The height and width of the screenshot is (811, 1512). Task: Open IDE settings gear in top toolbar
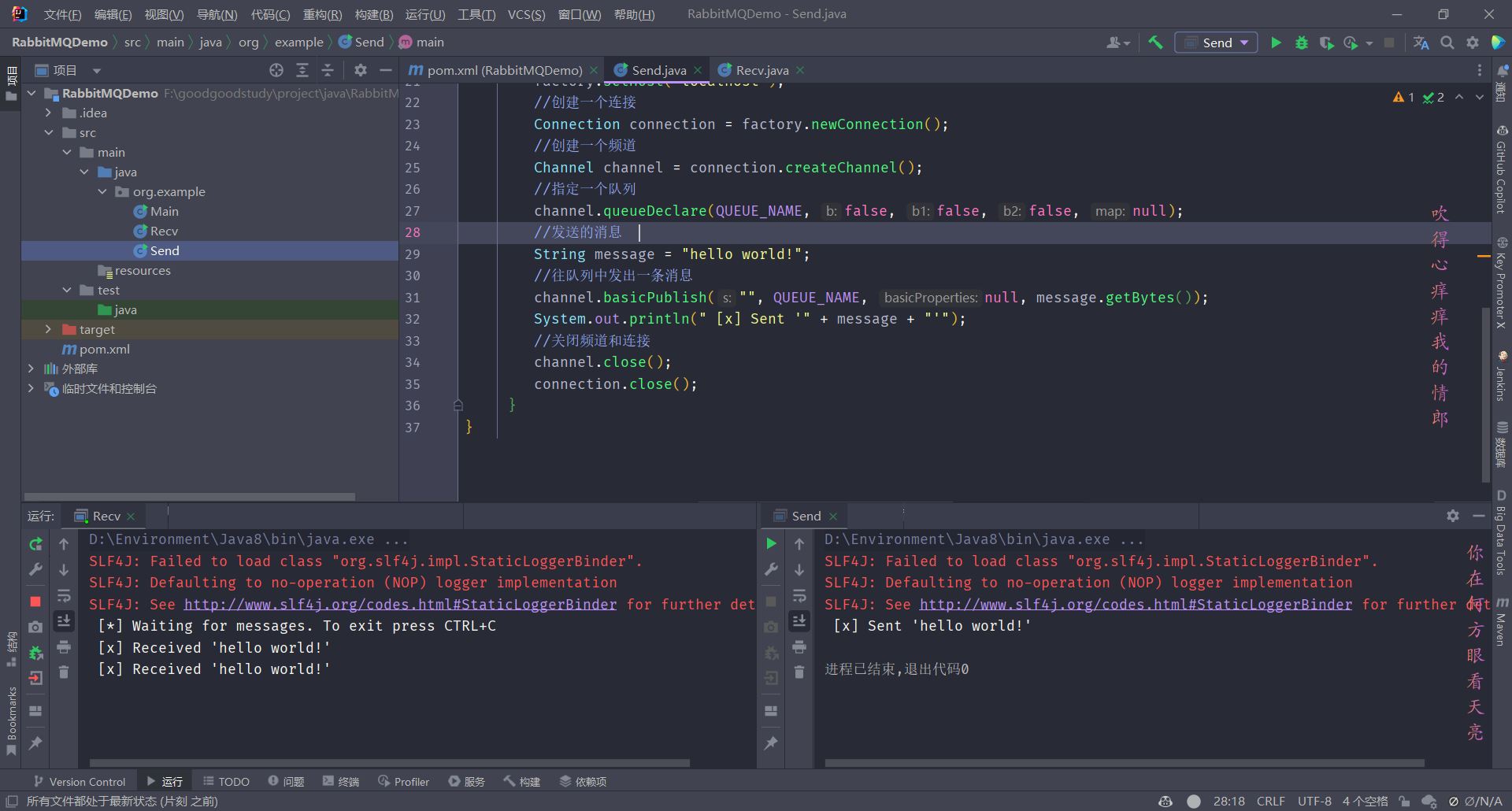point(1473,43)
